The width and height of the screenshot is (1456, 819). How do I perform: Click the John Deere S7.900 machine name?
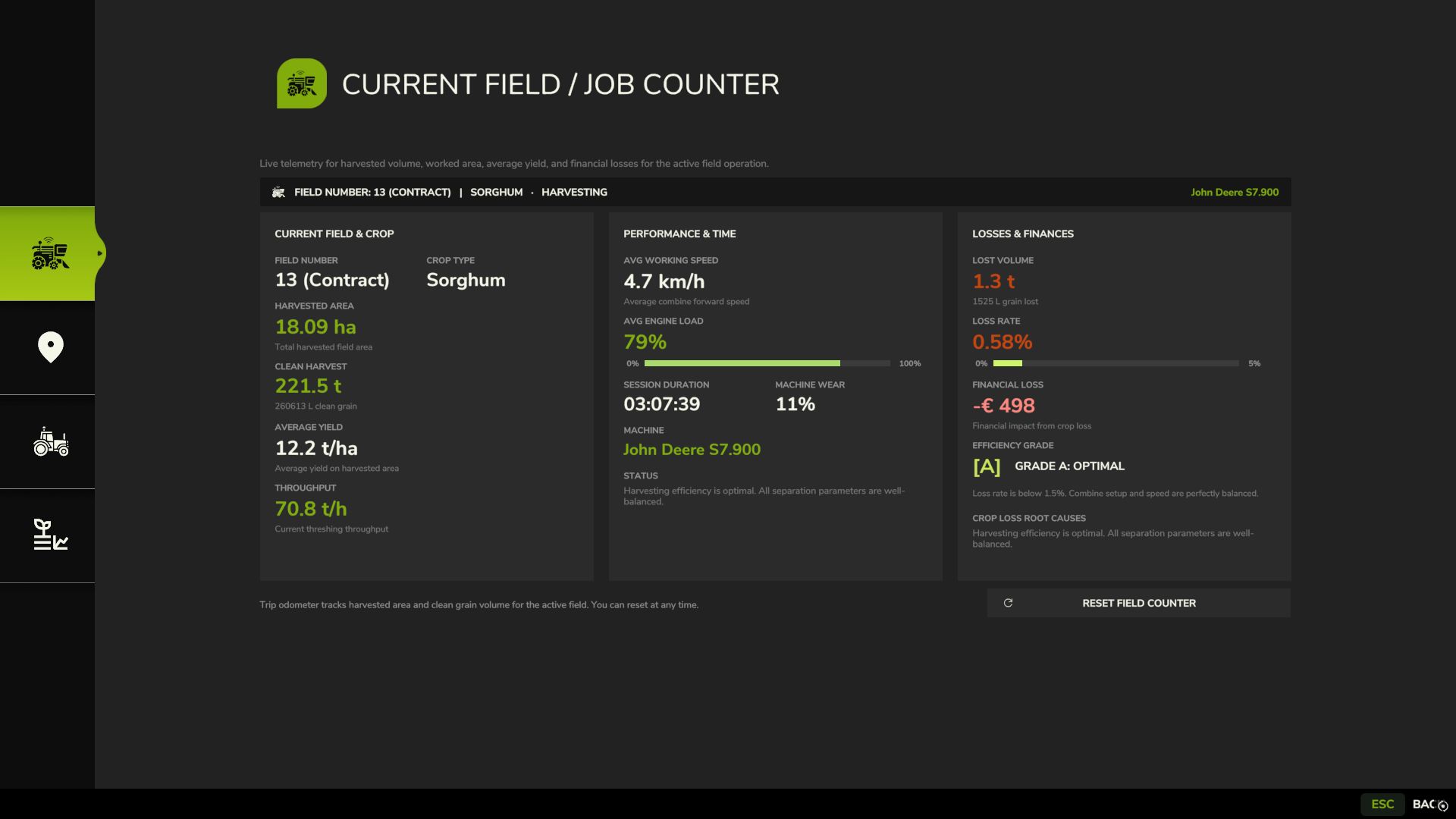click(692, 450)
